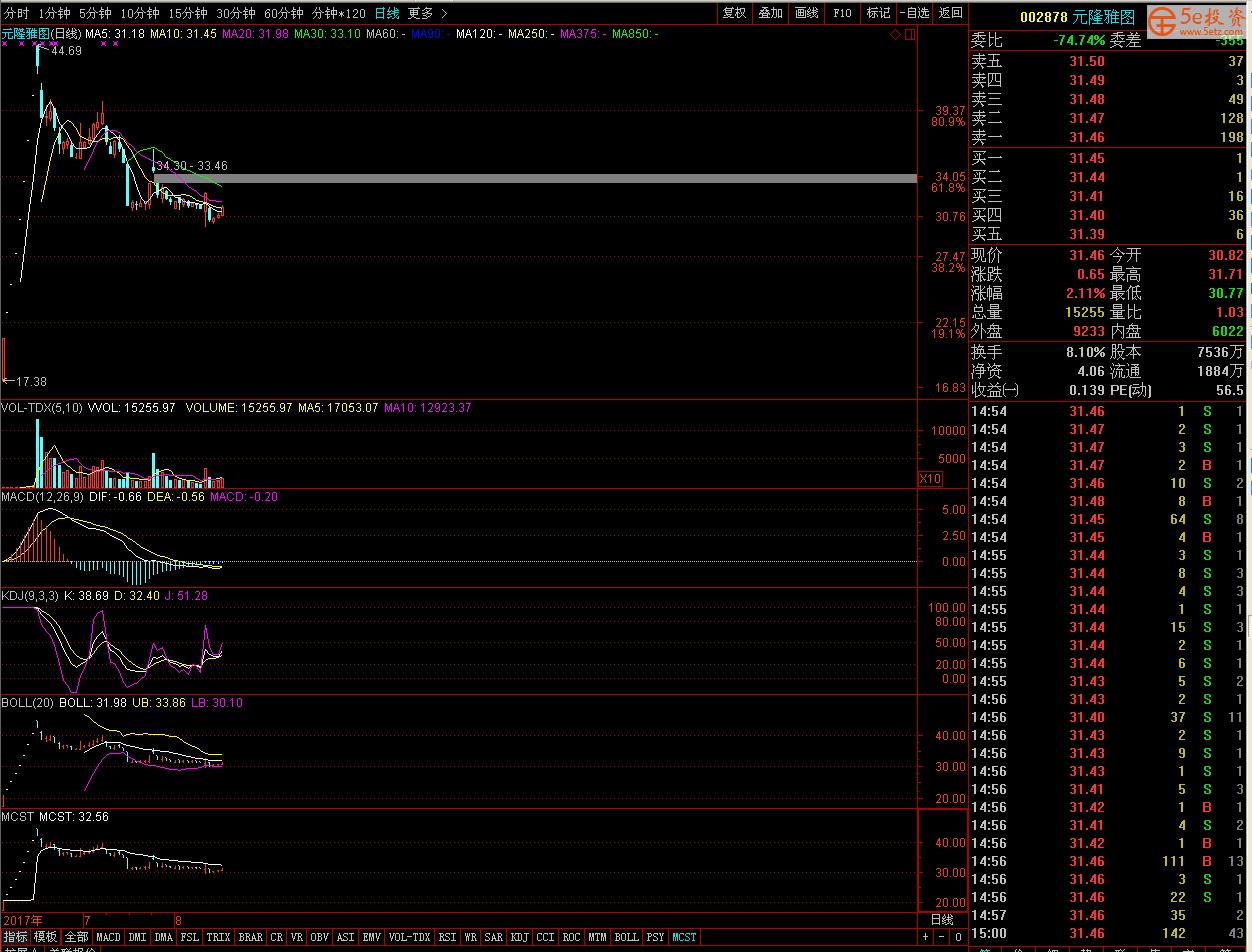Switch to the TRIX indicator tab
This screenshot has width=1252, height=952.
click(218, 937)
